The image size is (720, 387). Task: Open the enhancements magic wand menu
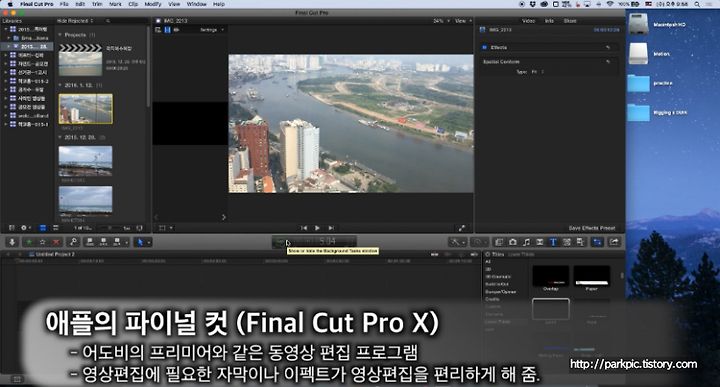(457, 242)
